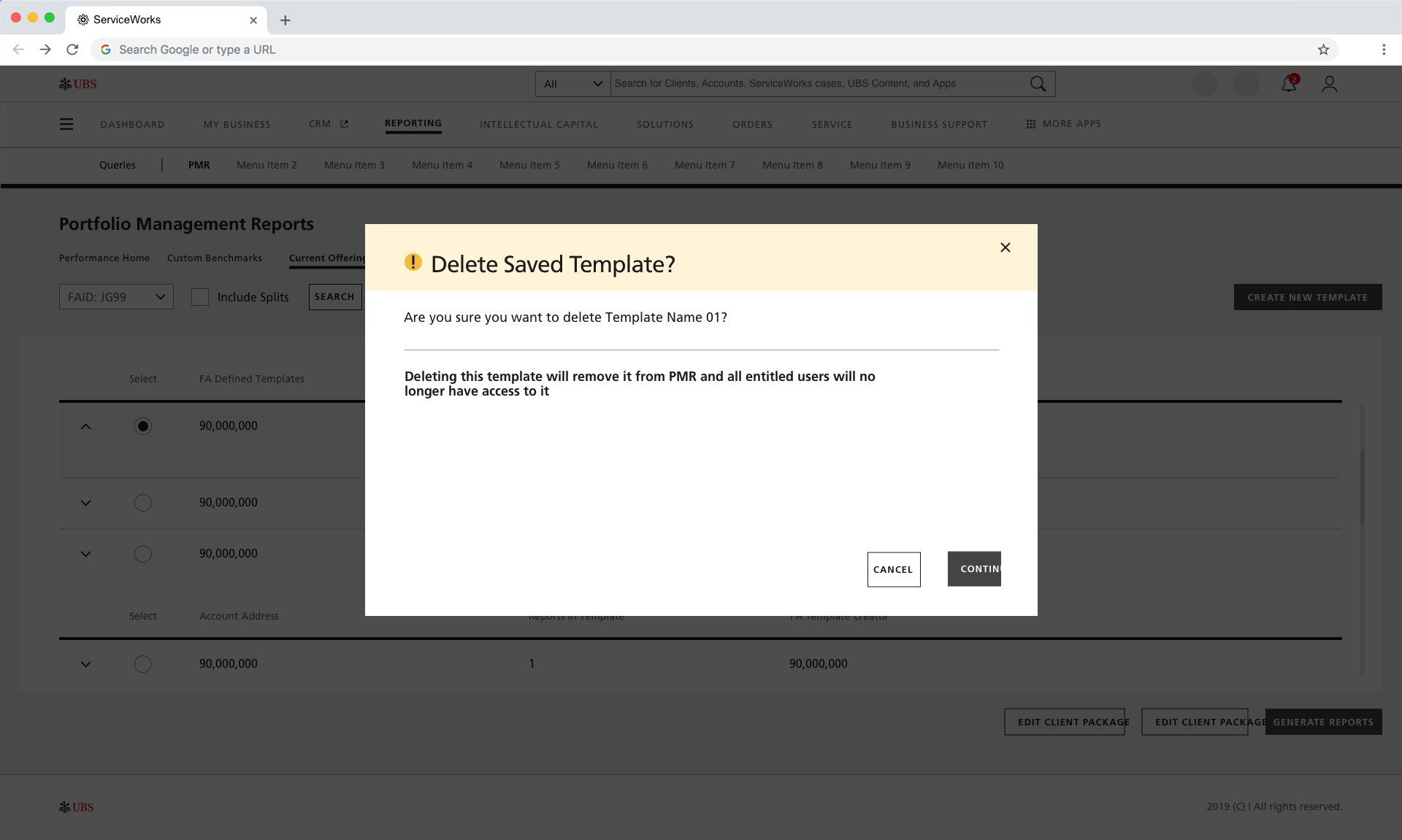Reload the browser page

[72, 50]
